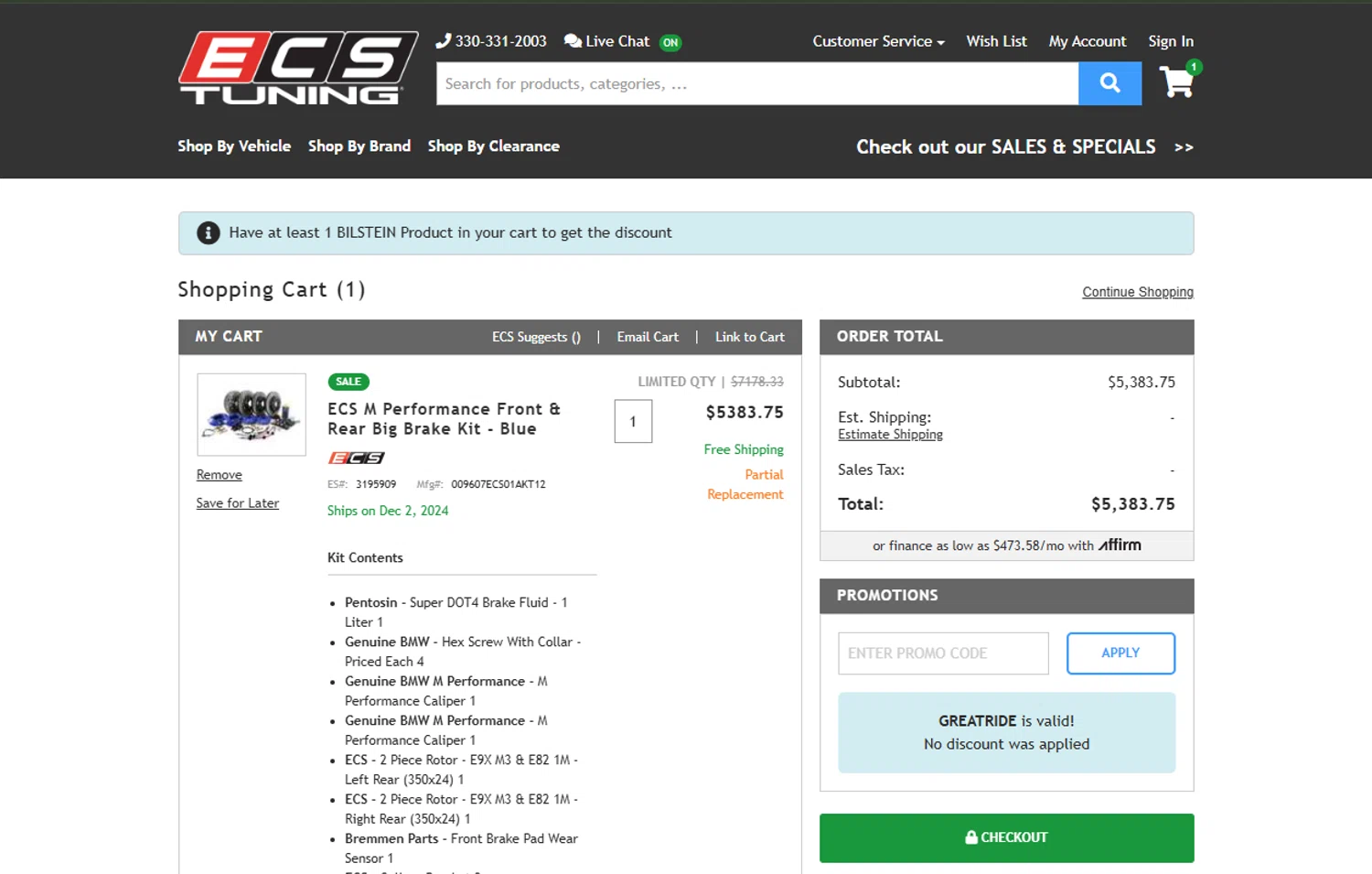
Task: Click the quantity field showing 1
Action: (x=633, y=421)
